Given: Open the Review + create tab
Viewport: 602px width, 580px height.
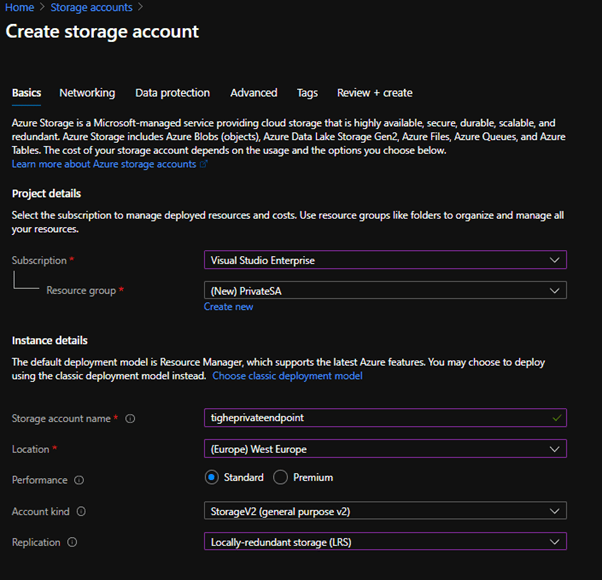Looking at the screenshot, I should coord(374,93).
